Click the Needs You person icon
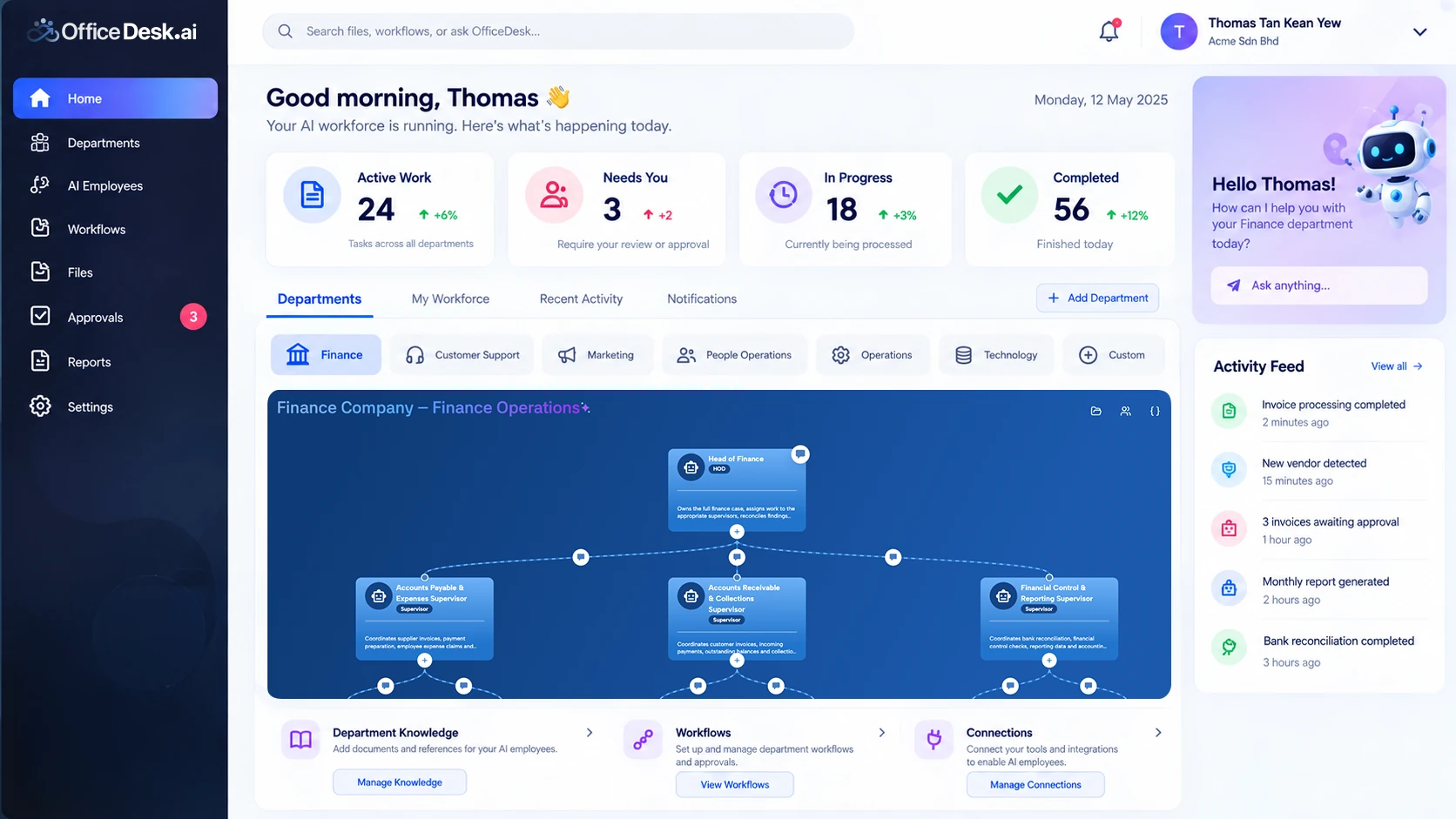1456x819 pixels. [x=554, y=195]
